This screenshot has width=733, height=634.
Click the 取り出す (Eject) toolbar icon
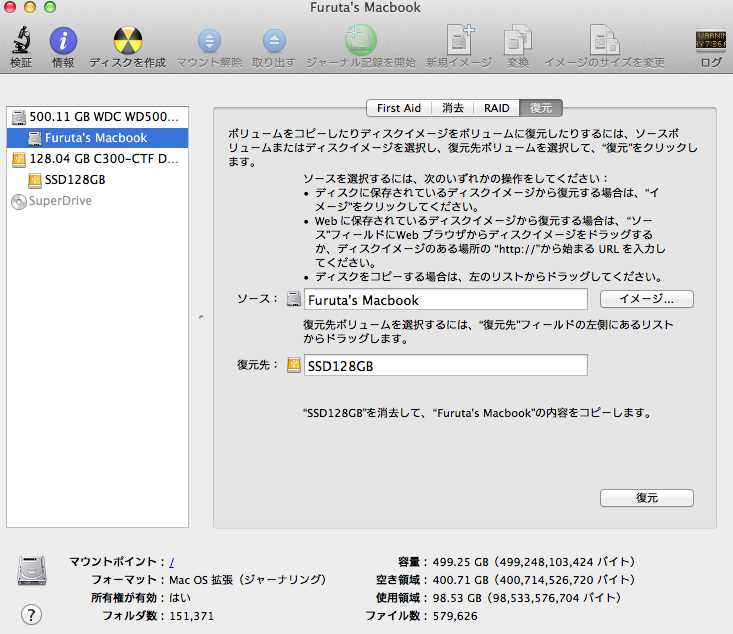[274, 41]
